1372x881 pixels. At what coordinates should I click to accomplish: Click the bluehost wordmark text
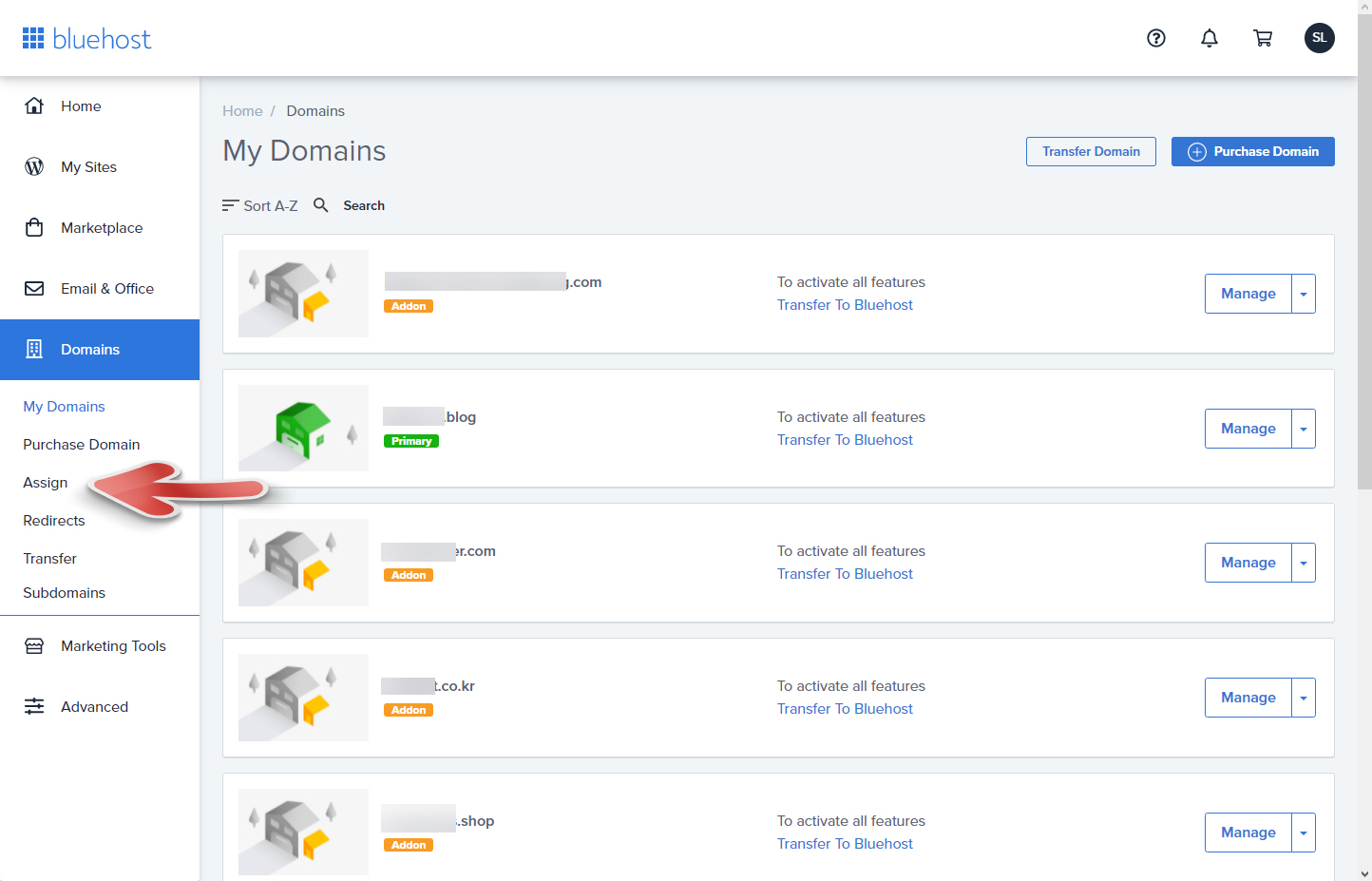coord(102,39)
